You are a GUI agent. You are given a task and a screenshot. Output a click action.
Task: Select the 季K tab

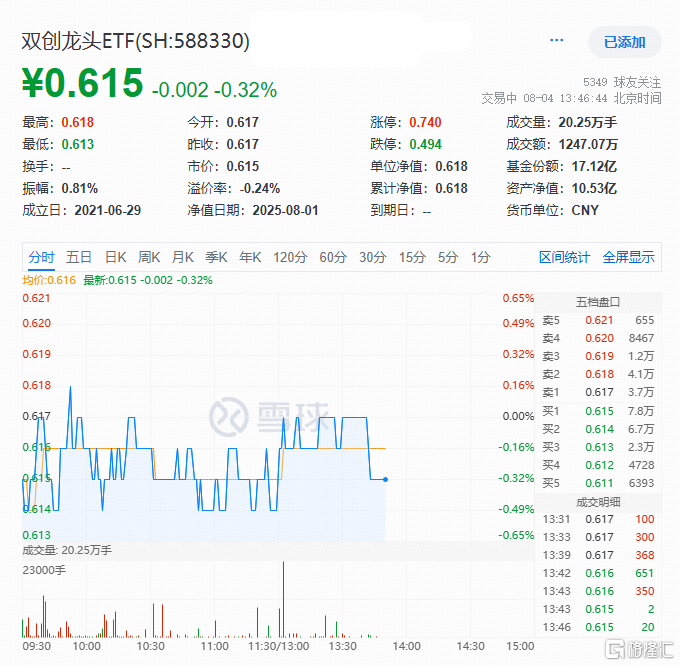pos(216,257)
